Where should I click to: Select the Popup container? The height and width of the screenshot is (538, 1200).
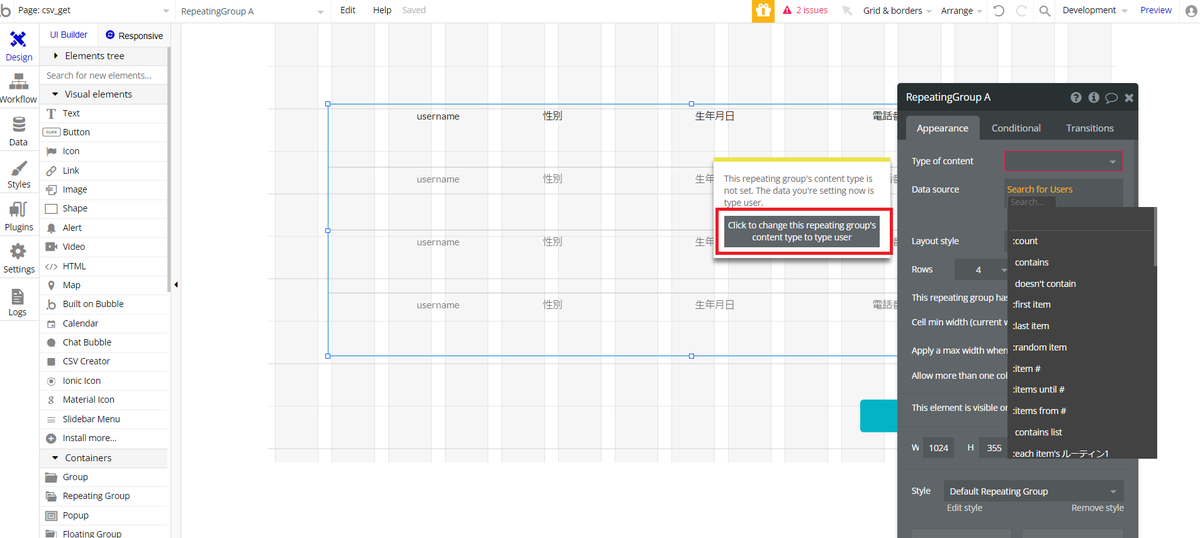click(105, 515)
